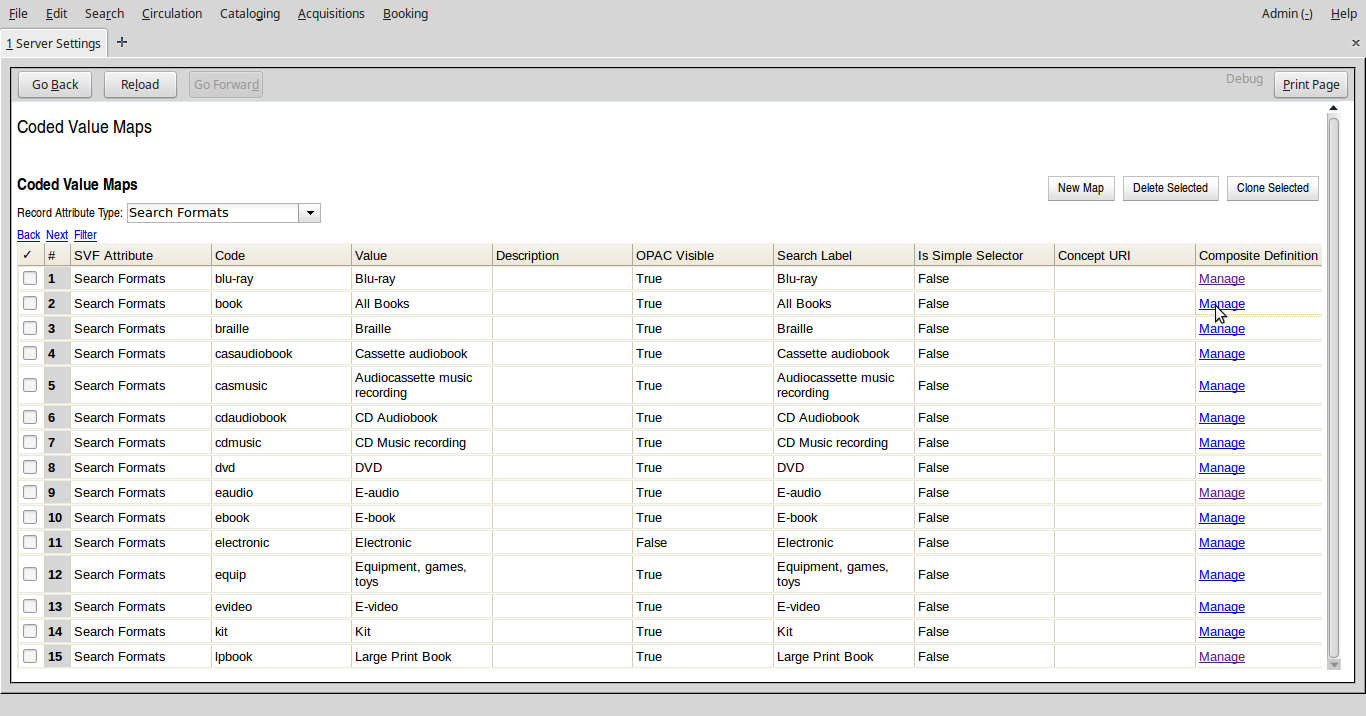Tick checkbox for row 2 book
Screen dimensions: 1366x716
point(30,303)
